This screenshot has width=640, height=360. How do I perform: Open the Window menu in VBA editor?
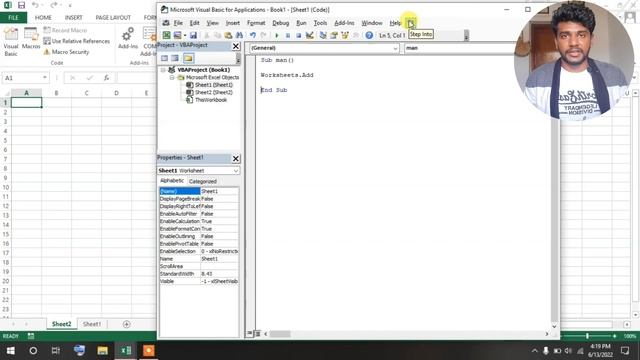372,23
